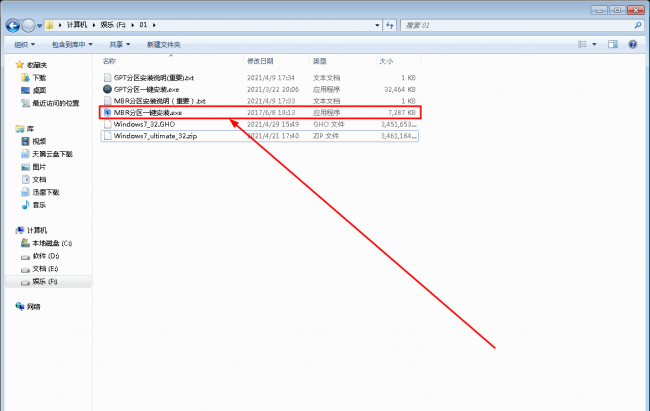Select the 库 node in navigation pane
The image size is (650, 411).
(30, 129)
